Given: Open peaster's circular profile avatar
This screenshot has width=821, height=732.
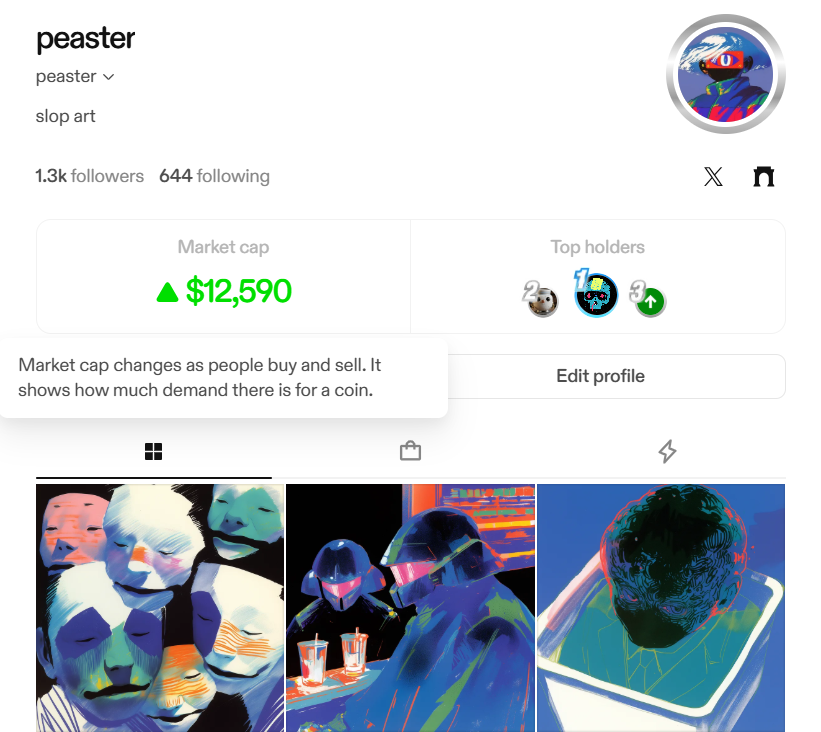Looking at the screenshot, I should [x=725, y=74].
